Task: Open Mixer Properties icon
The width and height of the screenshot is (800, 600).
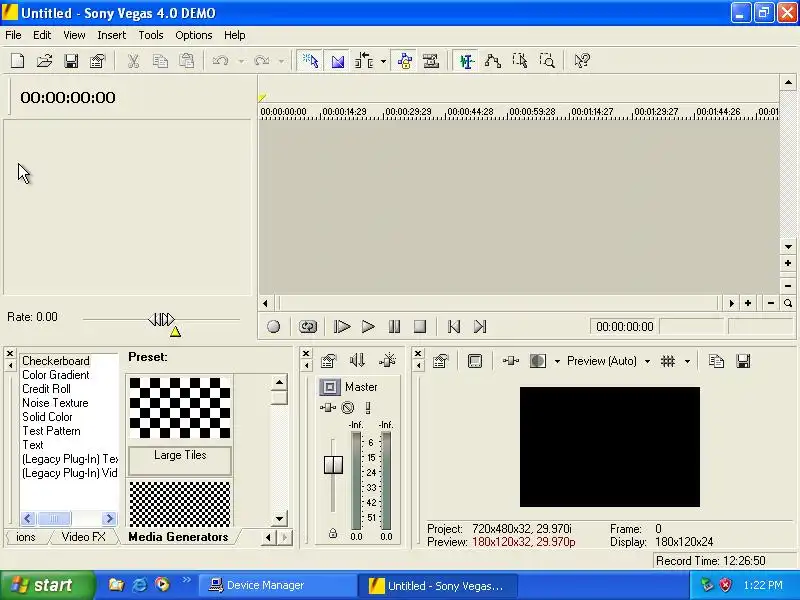Action: [329, 361]
